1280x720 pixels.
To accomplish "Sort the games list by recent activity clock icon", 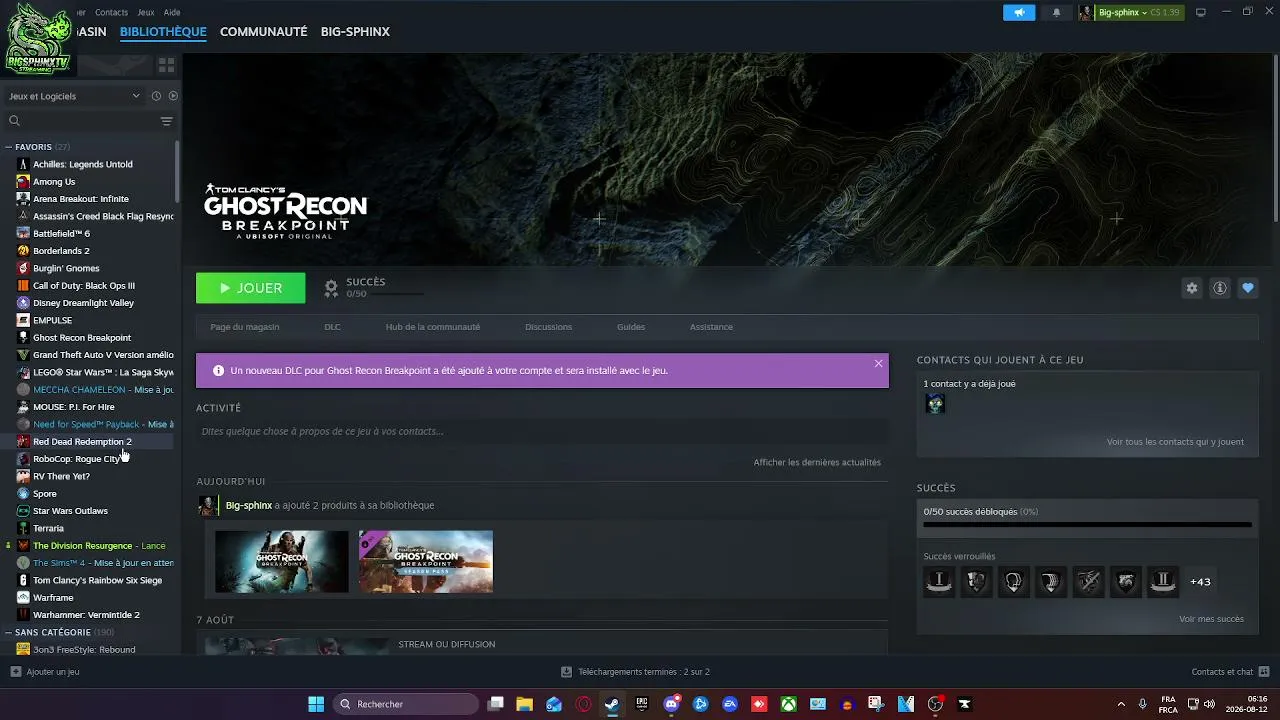I will 156,96.
